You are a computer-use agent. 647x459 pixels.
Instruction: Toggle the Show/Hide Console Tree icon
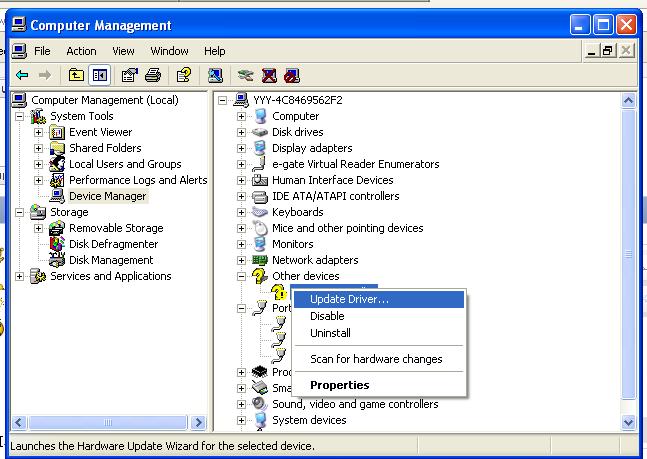100,75
